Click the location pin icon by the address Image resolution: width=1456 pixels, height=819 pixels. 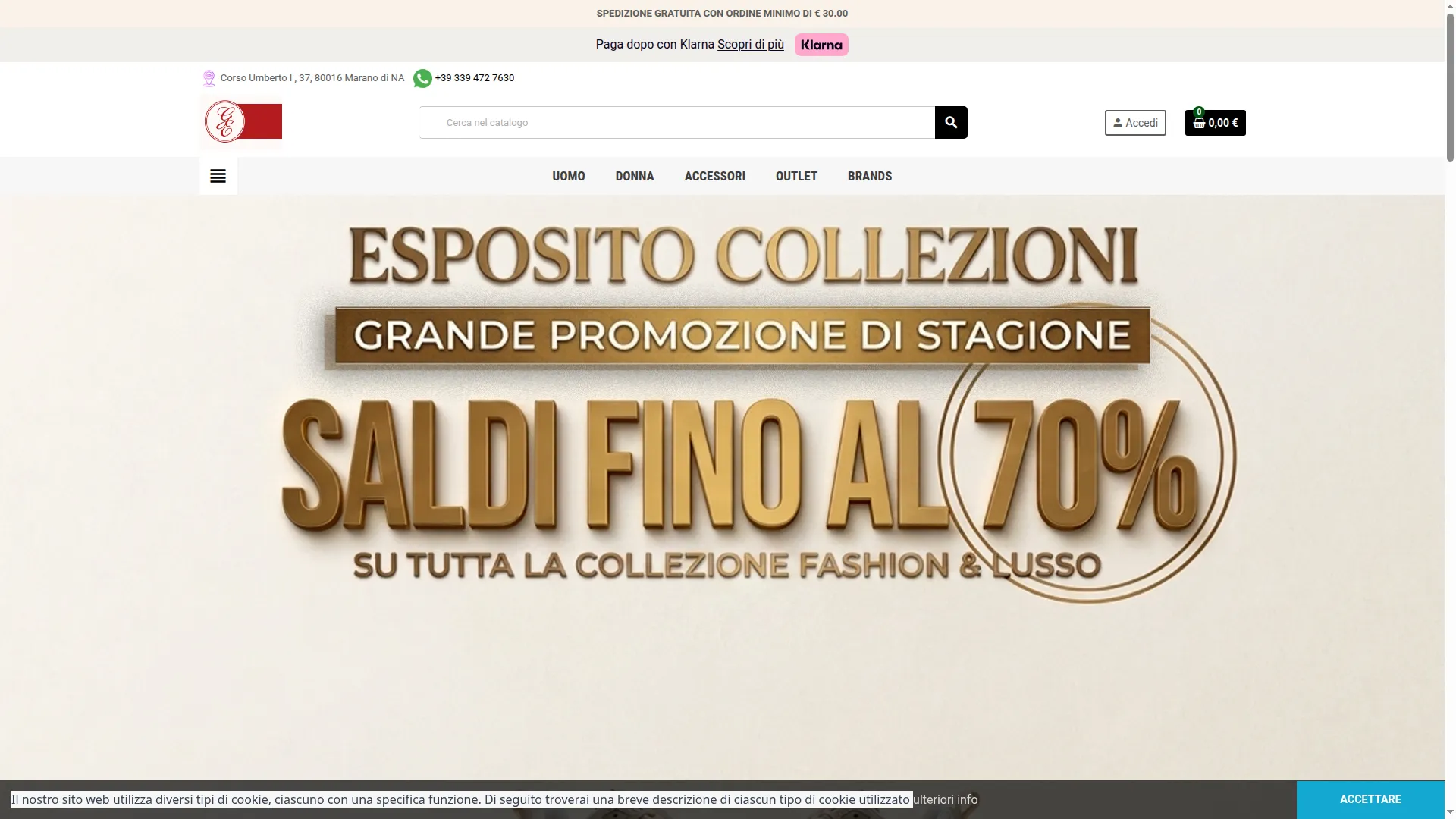tap(209, 78)
